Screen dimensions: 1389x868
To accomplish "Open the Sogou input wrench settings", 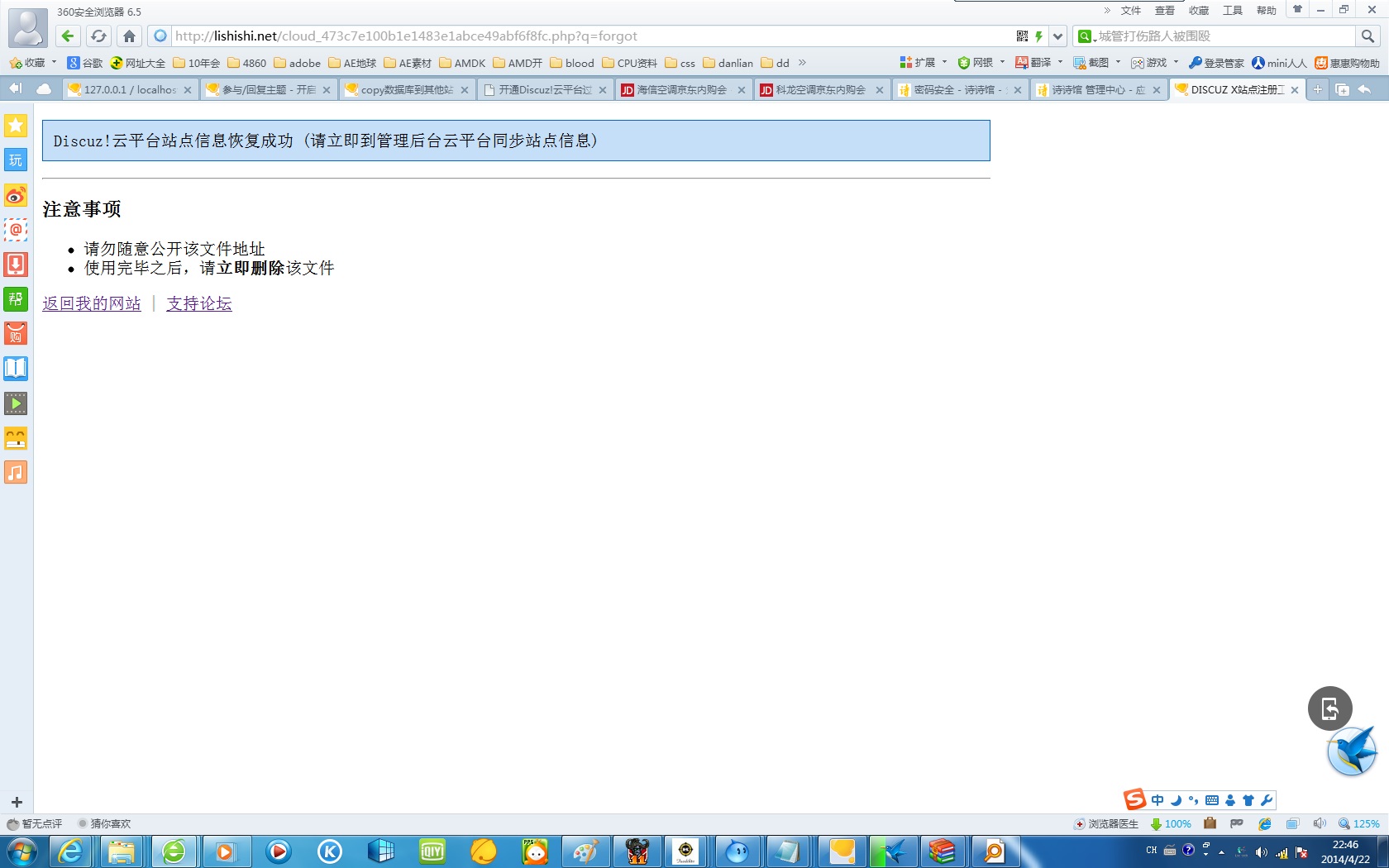I will tap(1266, 800).
